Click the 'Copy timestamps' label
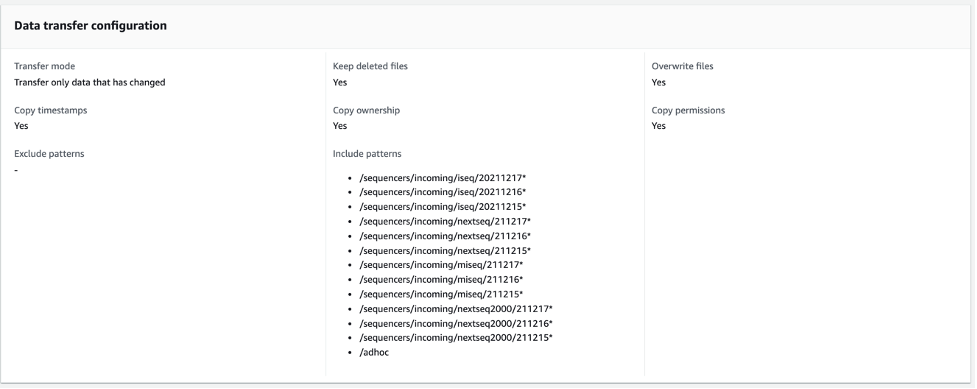Viewport: 977px width, 389px height. tap(50, 110)
